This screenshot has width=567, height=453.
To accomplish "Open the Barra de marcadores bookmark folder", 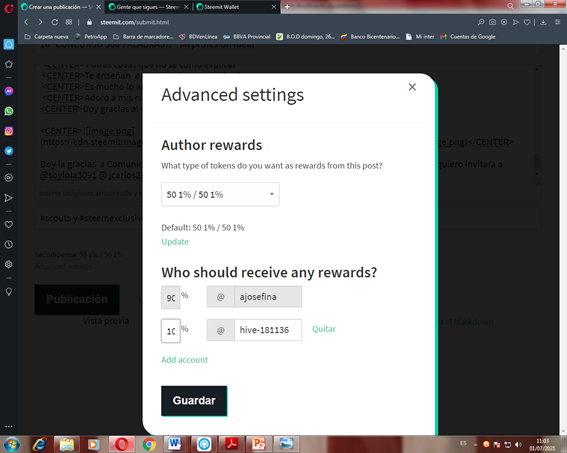I will click(x=143, y=37).
